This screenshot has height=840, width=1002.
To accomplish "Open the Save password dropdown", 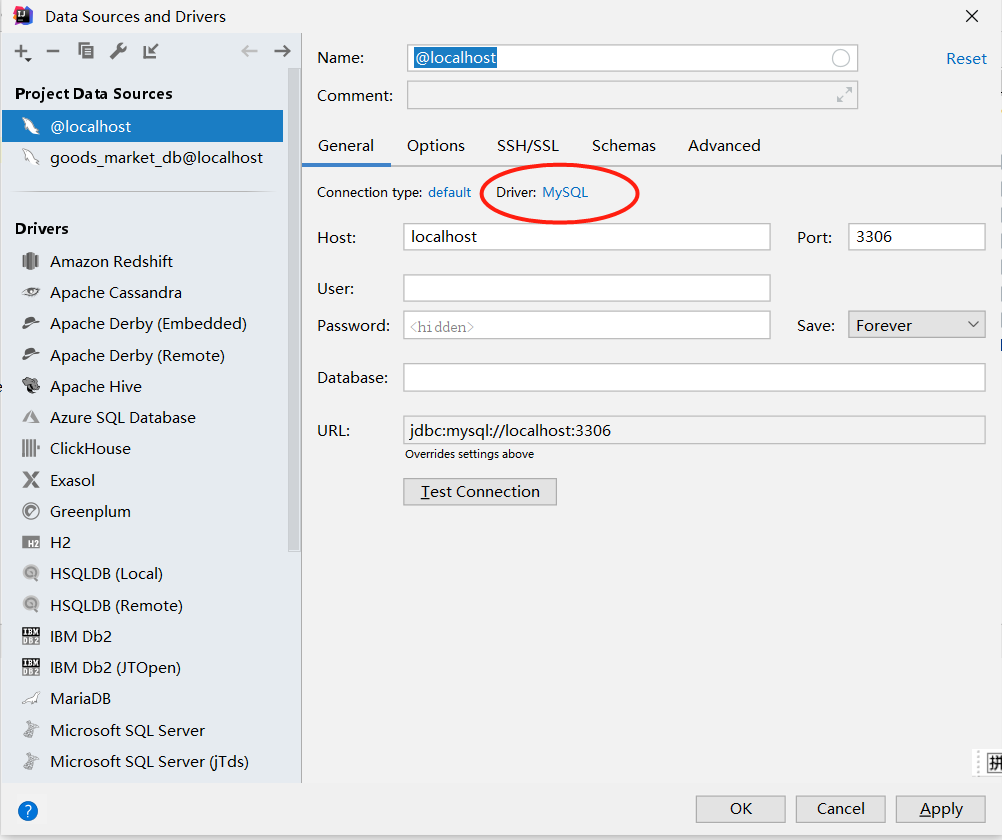I will click(x=916, y=325).
